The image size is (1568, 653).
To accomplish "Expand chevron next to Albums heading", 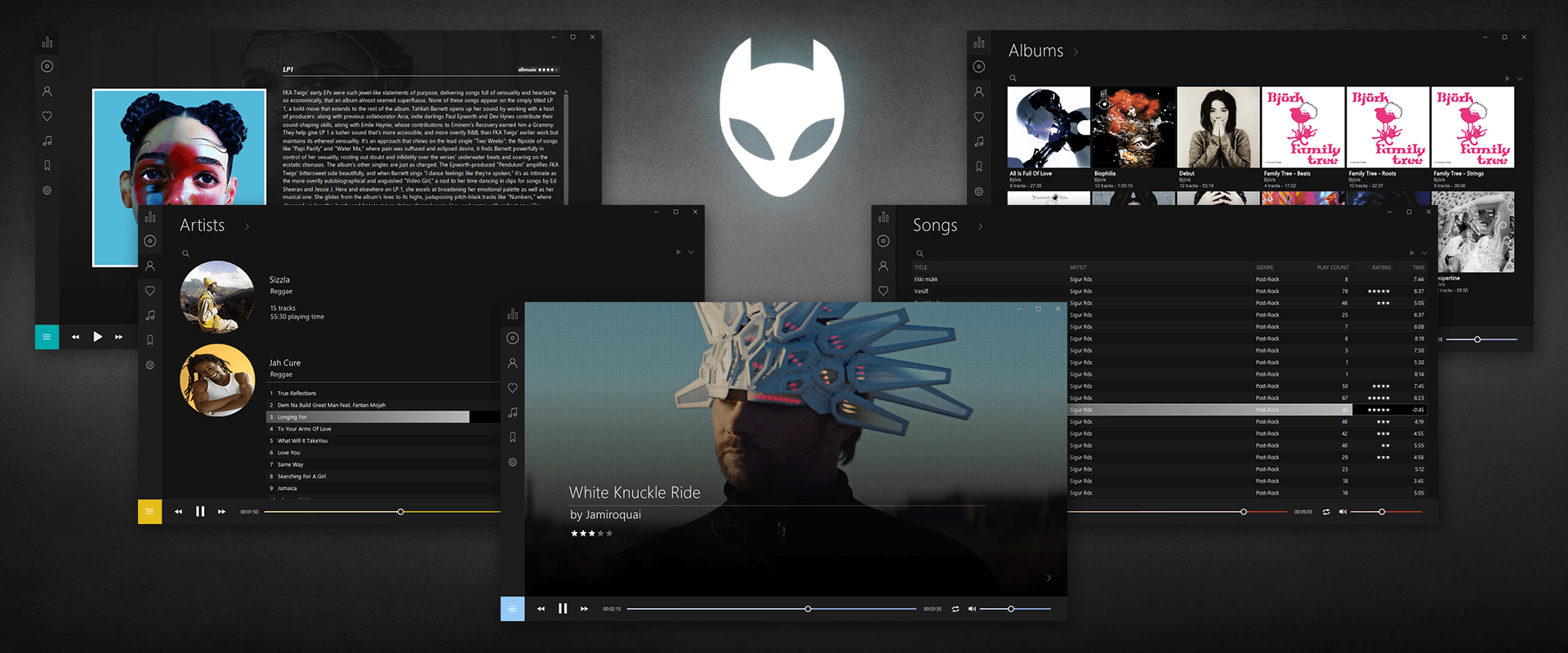I will 1076,52.
